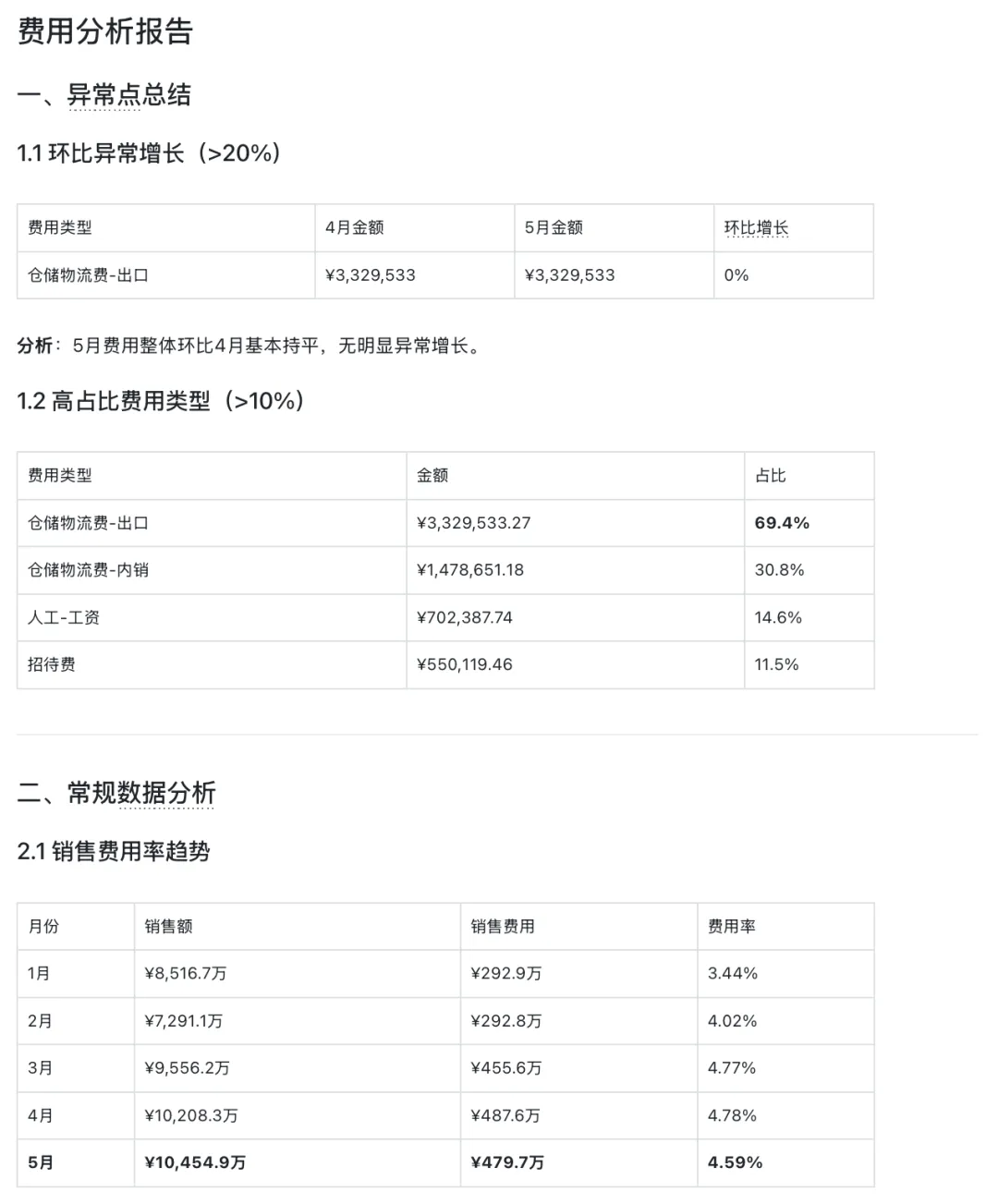Viewport: 998px width, 1204px height.
Task: Select the expense value ¥292.9万
Action: (x=506, y=974)
